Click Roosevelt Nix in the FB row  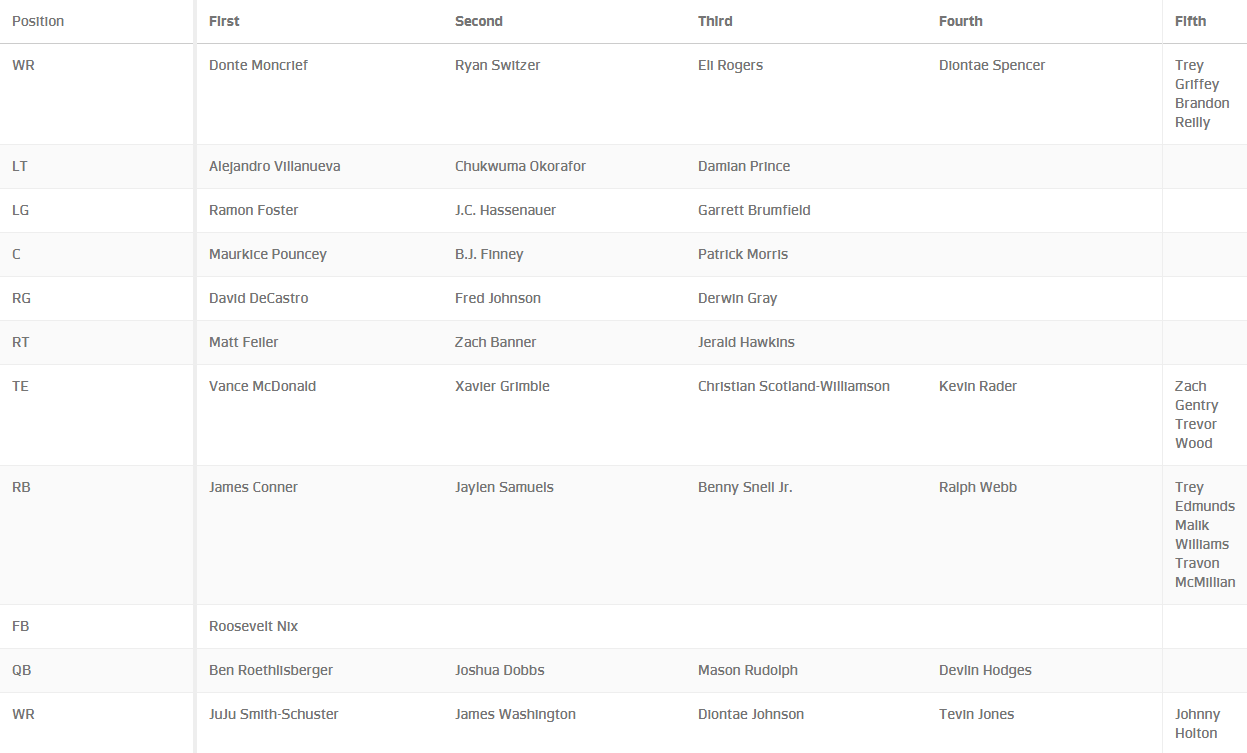tap(253, 626)
